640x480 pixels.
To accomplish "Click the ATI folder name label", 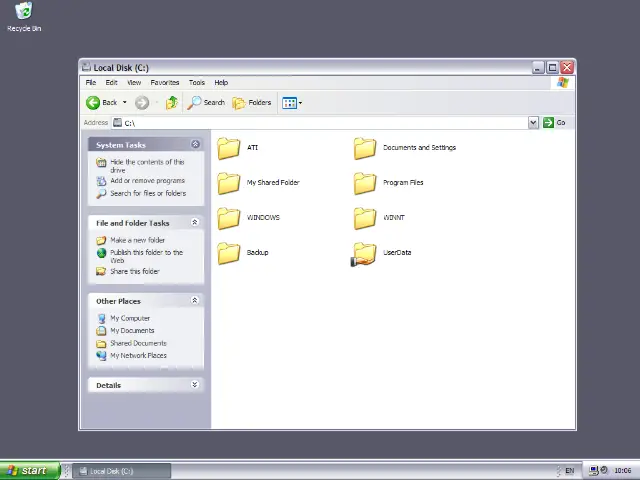I will point(252,148).
